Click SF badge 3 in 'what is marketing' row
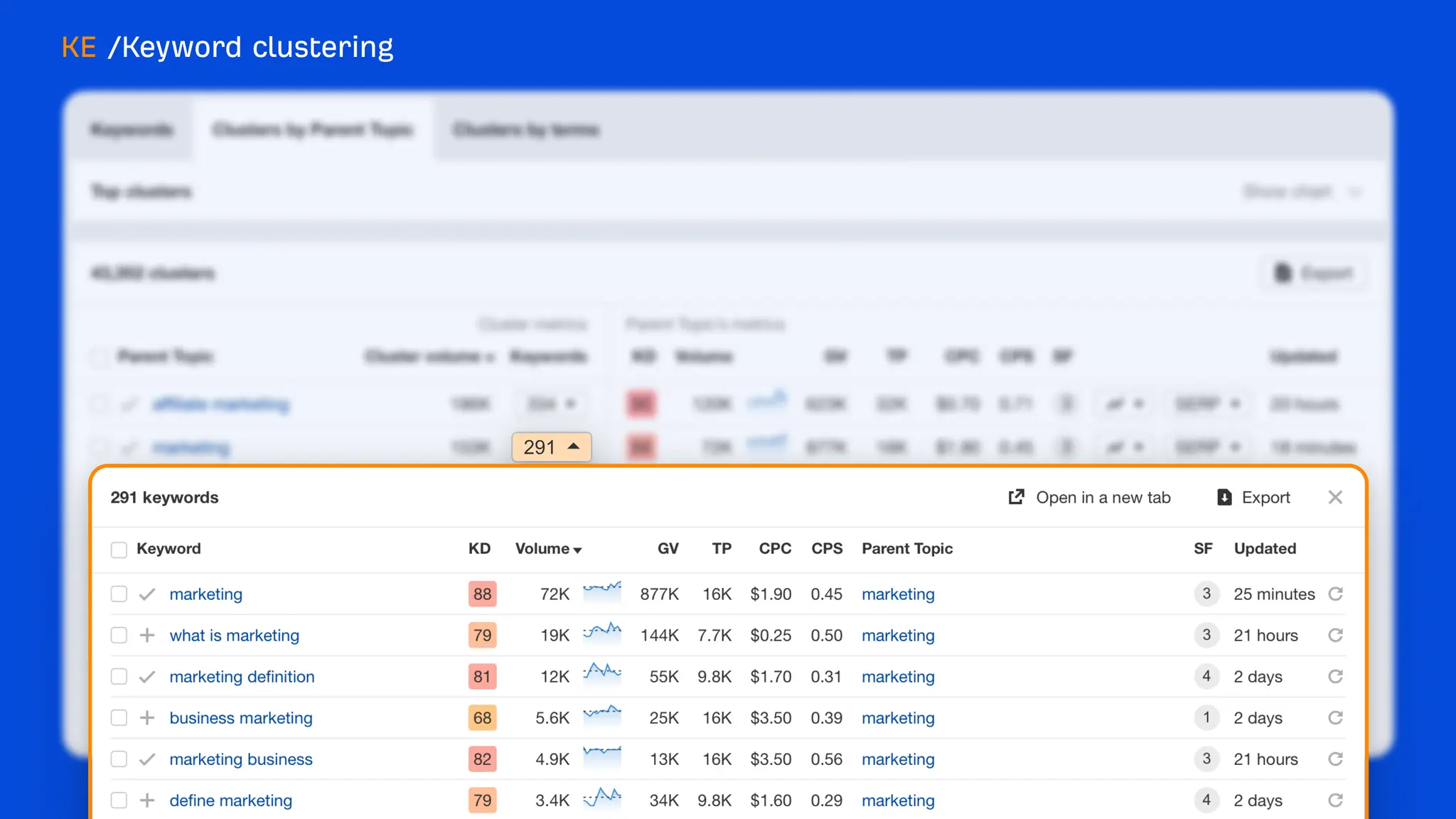The image size is (1456, 819). click(x=1206, y=635)
